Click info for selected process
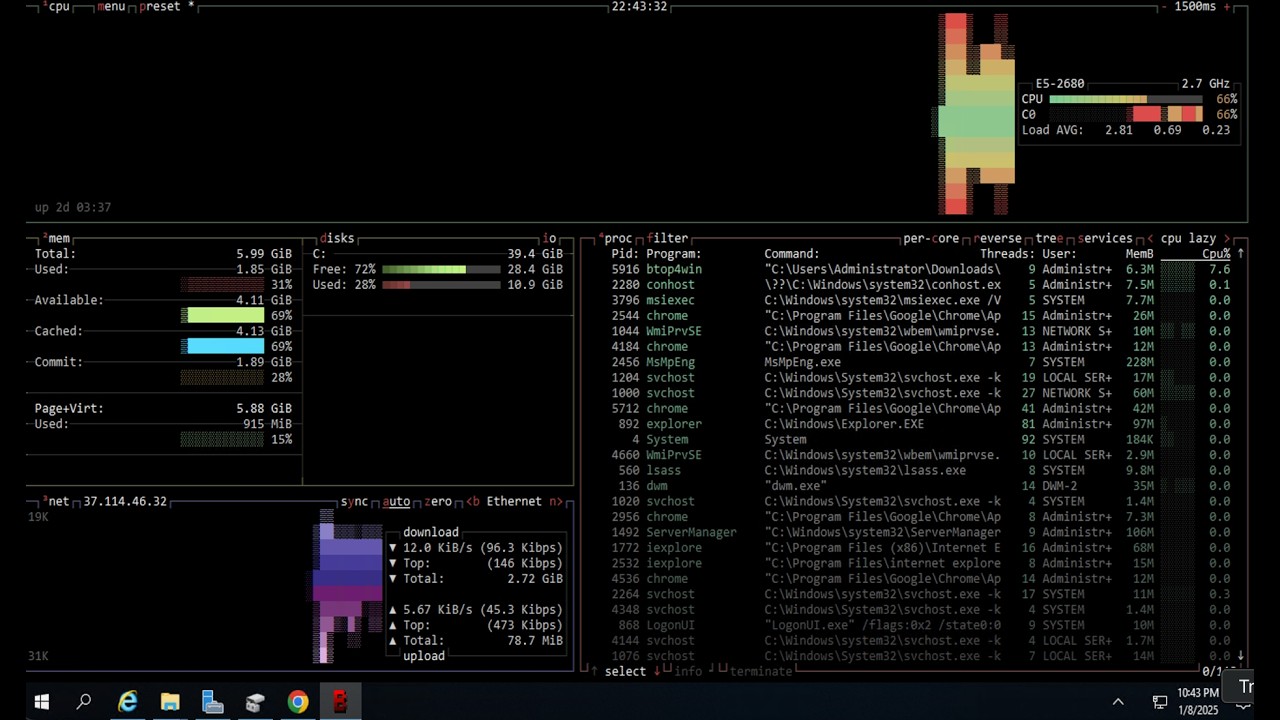This screenshot has width=1280, height=720. pos(688,672)
